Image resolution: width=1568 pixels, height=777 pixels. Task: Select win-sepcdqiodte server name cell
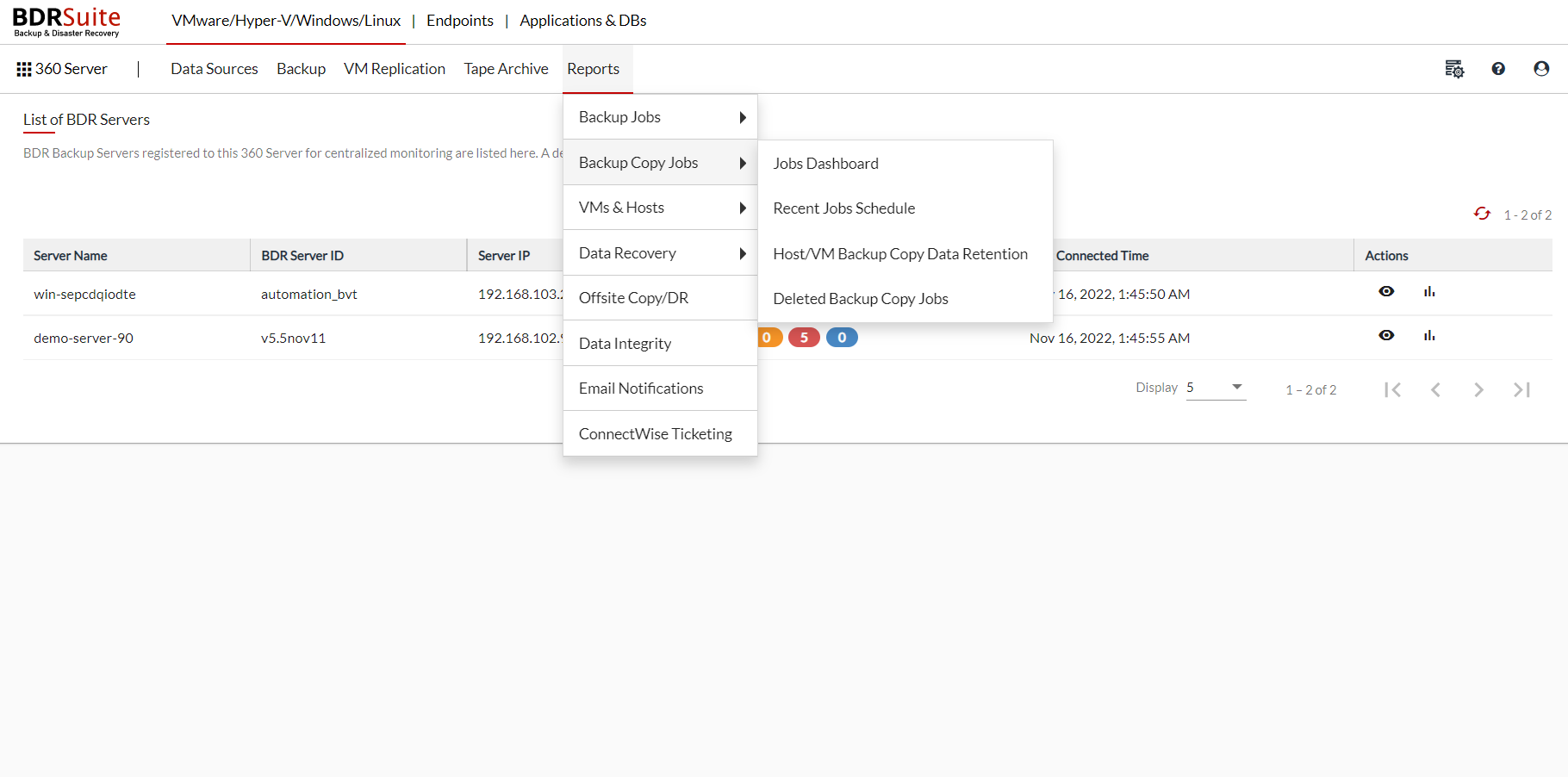pos(84,295)
